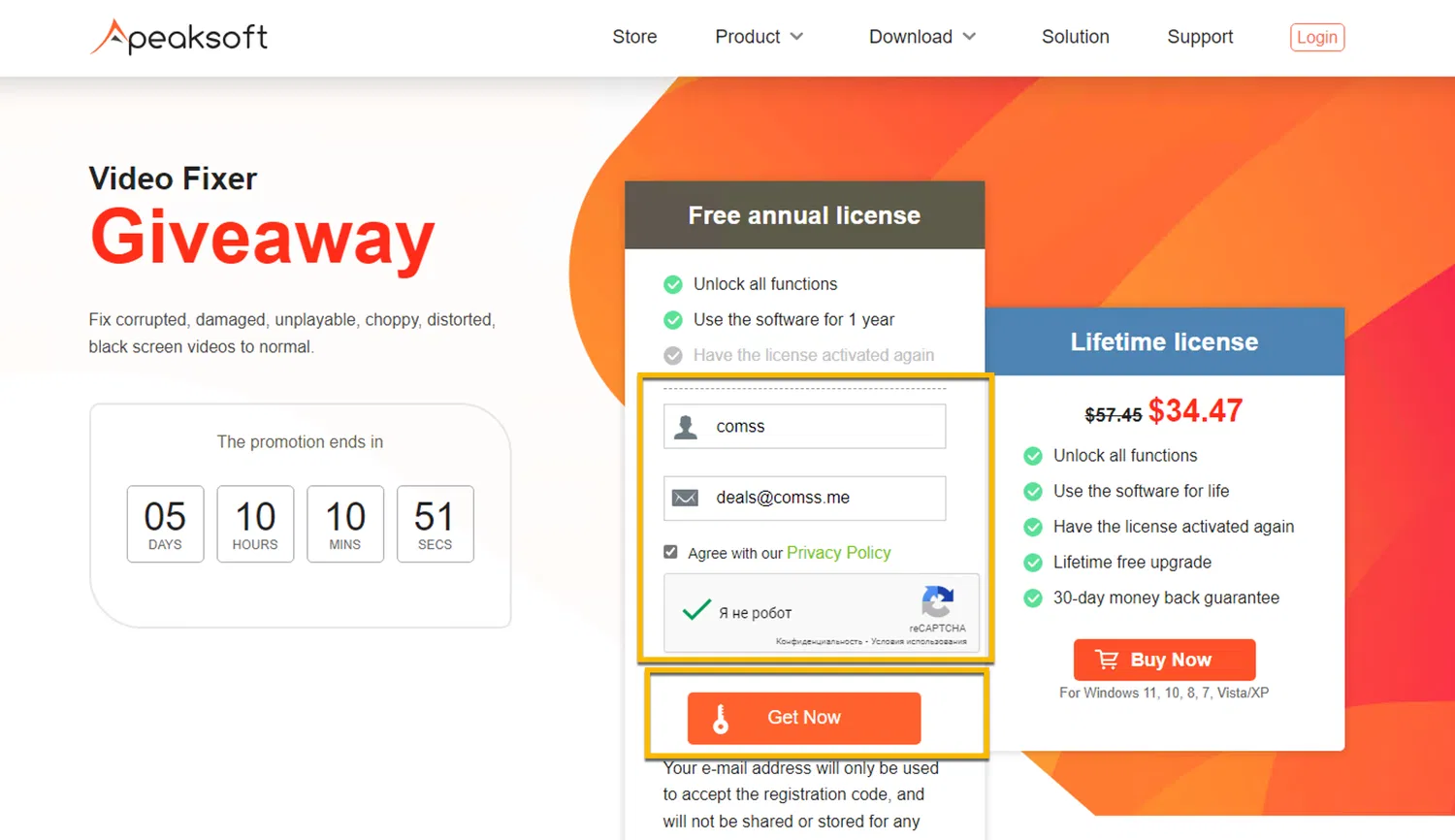Image resolution: width=1455 pixels, height=840 pixels.
Task: Toggle the Agree with Privacy Policy checkbox
Action: (670, 552)
